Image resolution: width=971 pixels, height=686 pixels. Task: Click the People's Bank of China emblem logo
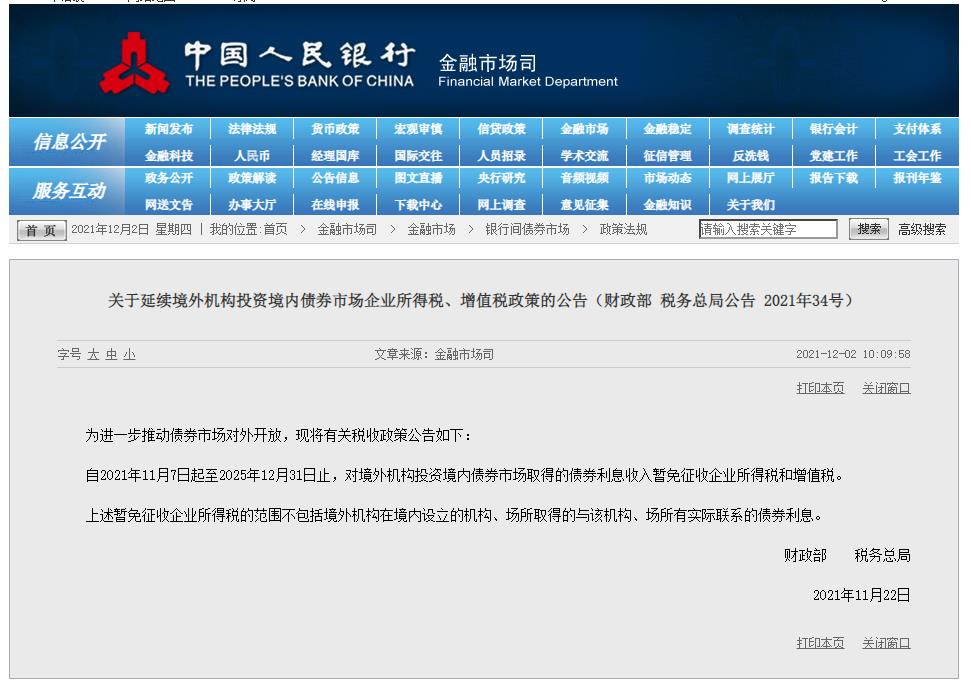click(x=134, y=60)
